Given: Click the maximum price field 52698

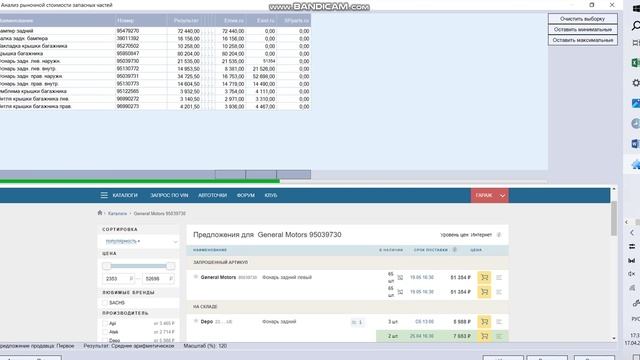Looking at the screenshot, I should click(158, 279).
